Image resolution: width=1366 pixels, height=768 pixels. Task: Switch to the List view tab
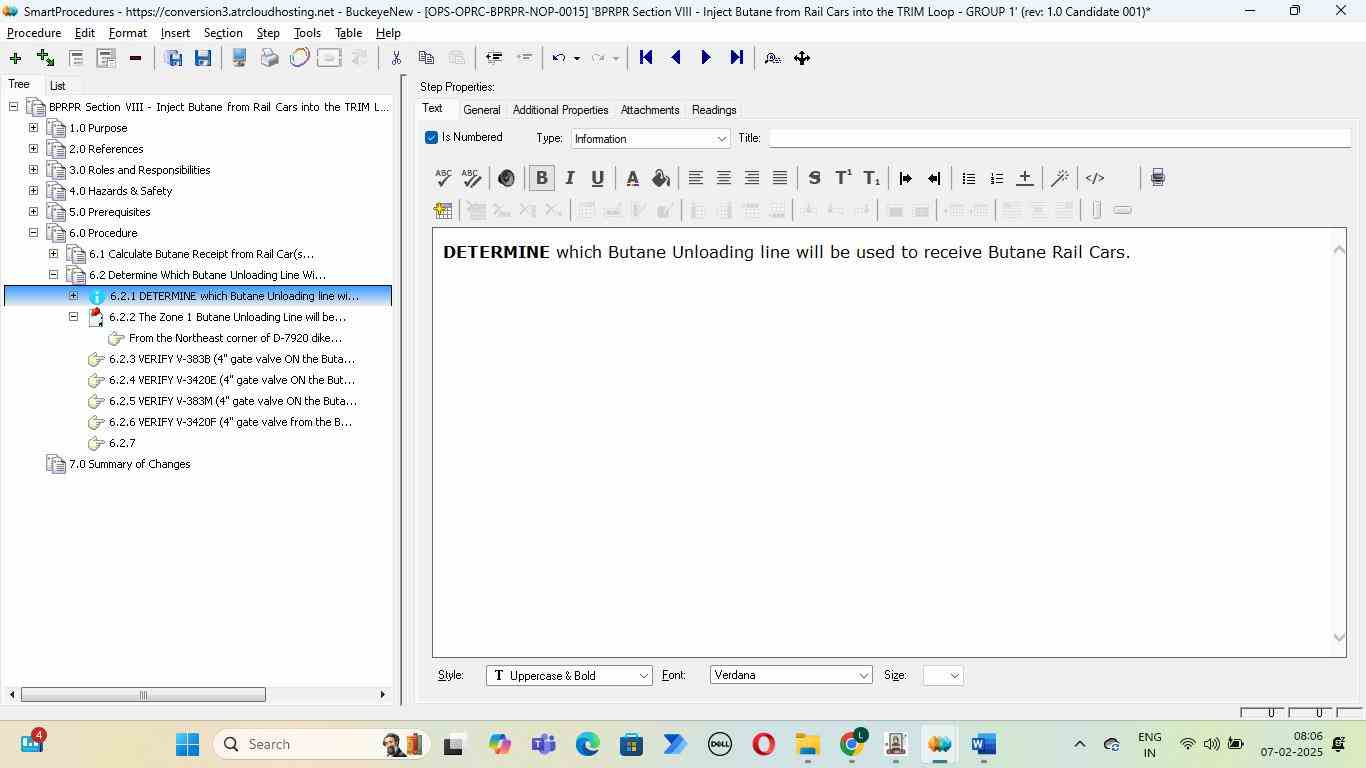pos(58,86)
